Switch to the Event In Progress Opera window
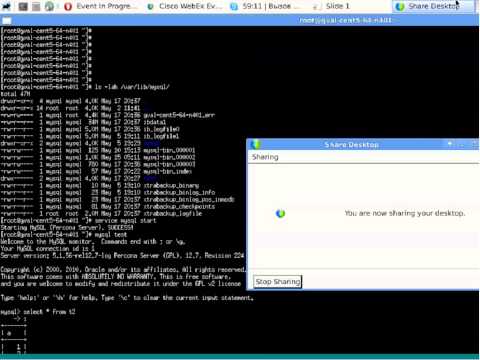Screen dimensions: 480x360 100,6
